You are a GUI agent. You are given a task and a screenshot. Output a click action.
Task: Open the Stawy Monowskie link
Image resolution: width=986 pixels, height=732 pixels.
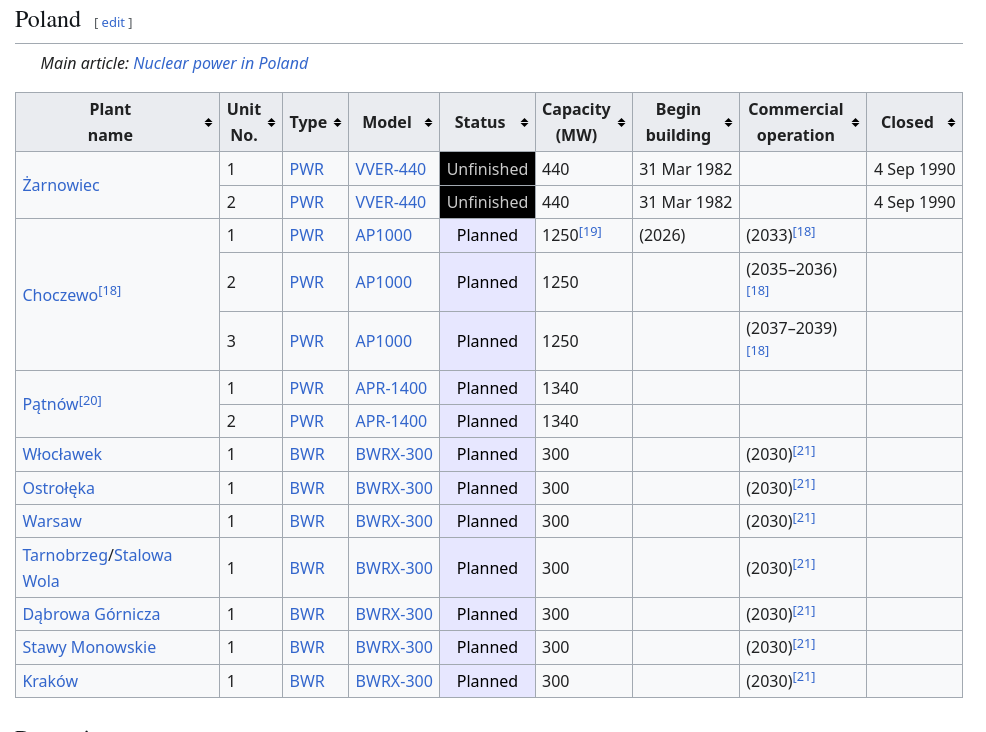pyautogui.click(x=89, y=648)
